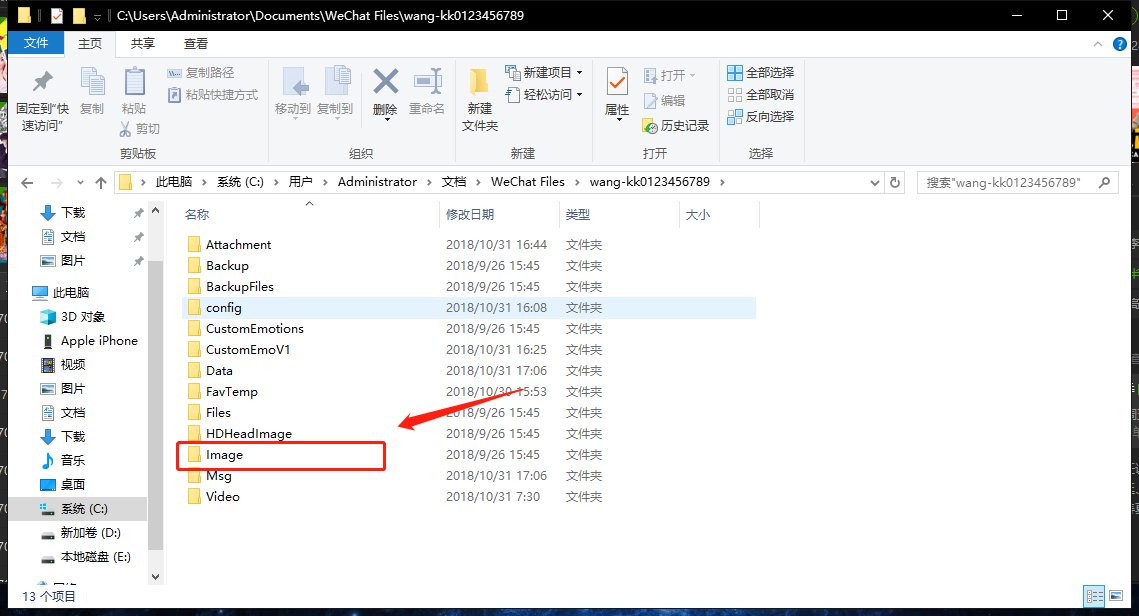Create a new folder via 新建文件夹 icon
The image size is (1139, 616).
[478, 94]
